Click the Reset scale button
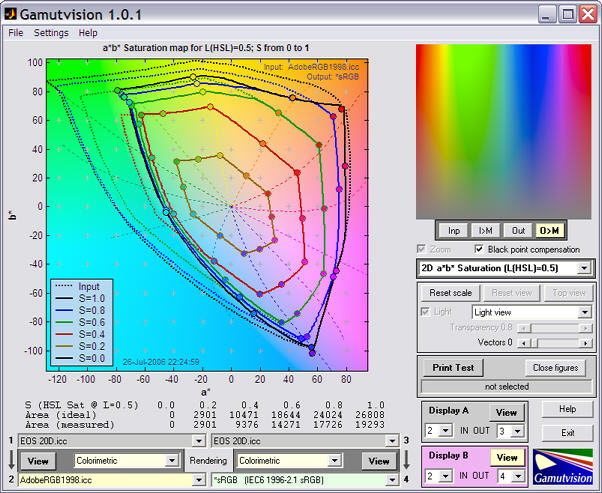This screenshot has width=602, height=493. pyautogui.click(x=450, y=293)
